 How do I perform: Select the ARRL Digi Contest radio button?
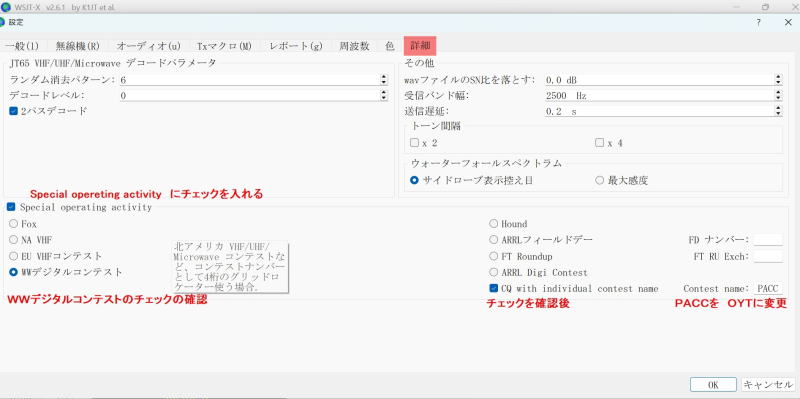click(x=493, y=272)
